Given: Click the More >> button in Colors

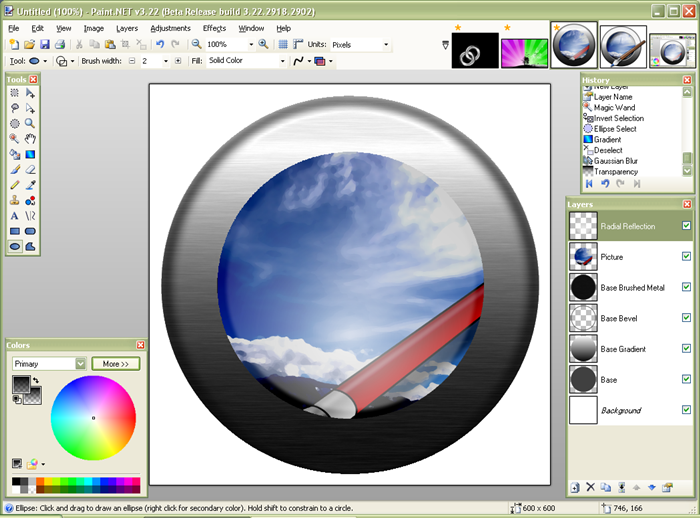Looking at the screenshot, I should (116, 363).
